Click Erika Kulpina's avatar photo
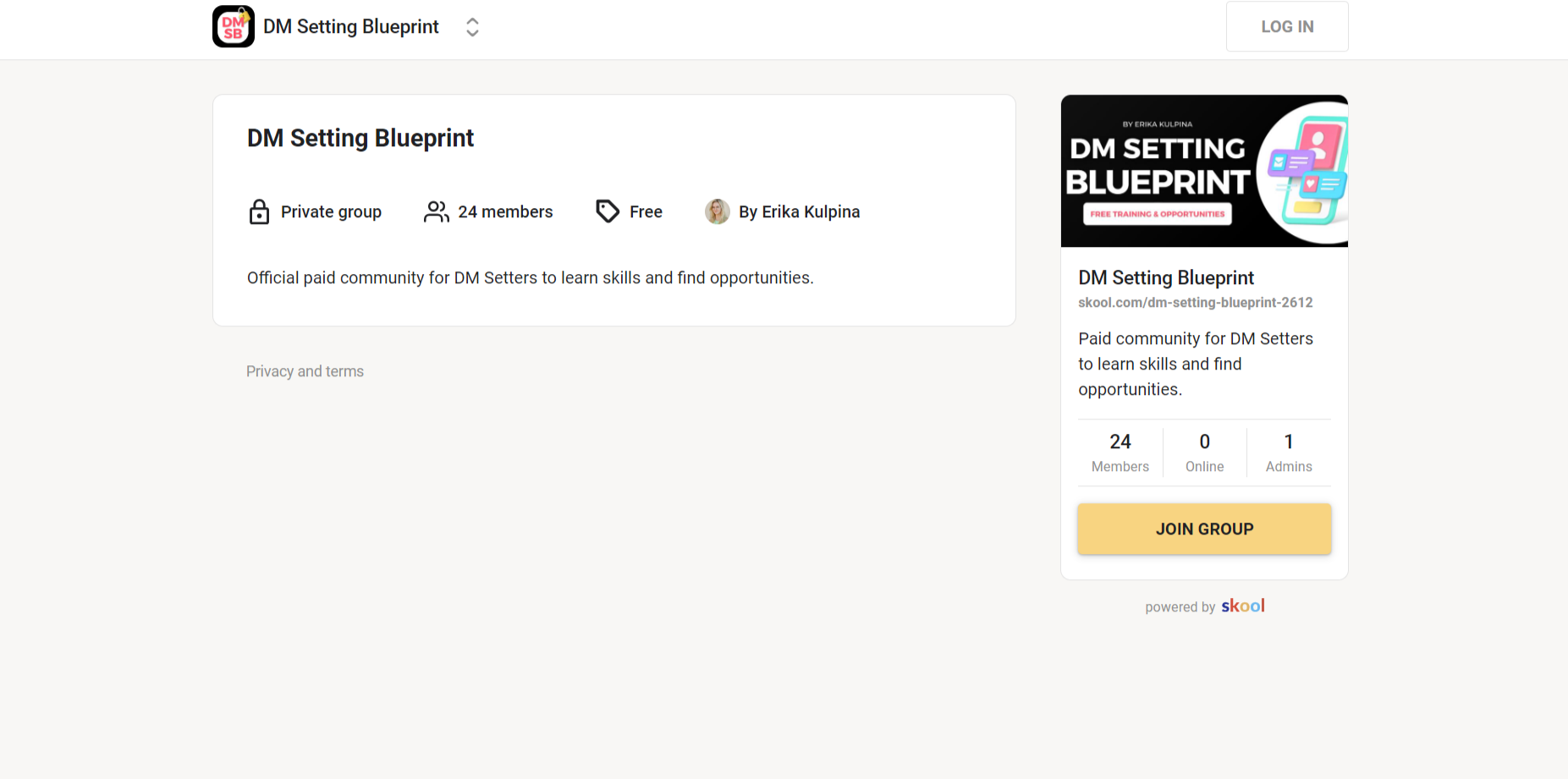The image size is (1568, 779). click(718, 211)
